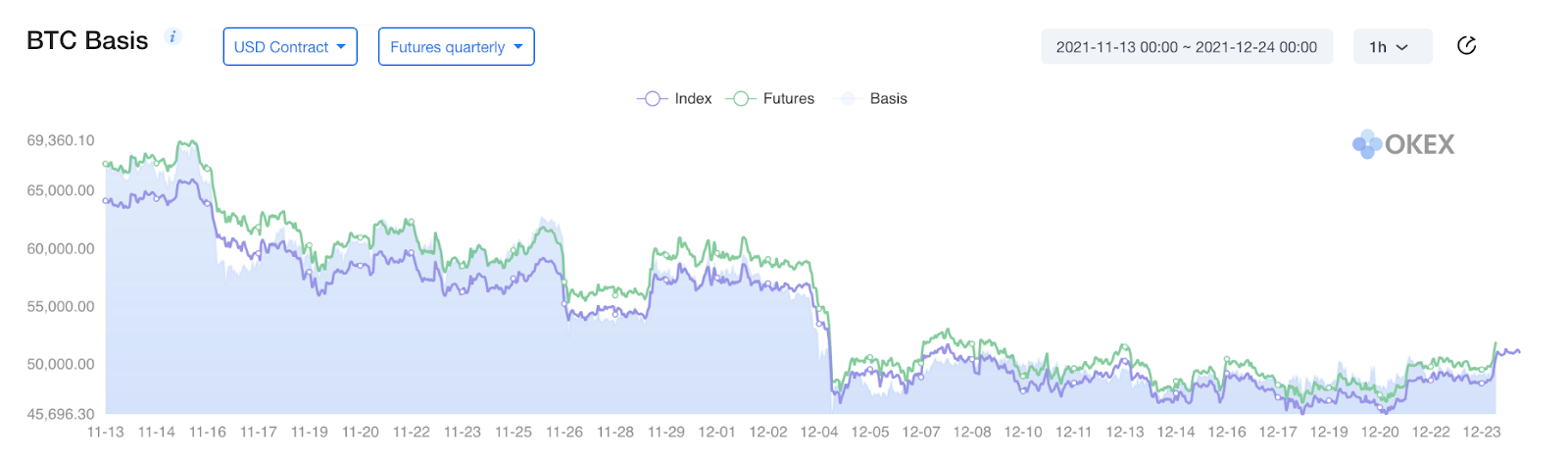Click the OKEX logo watermark
This screenshot has width=1568, height=464.
coord(1403,145)
